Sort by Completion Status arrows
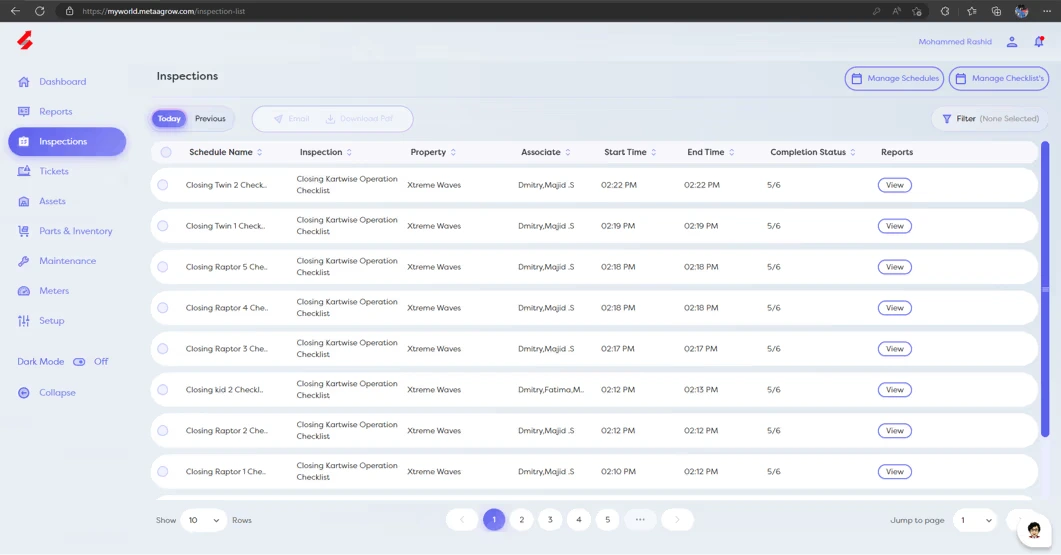 tap(853, 152)
